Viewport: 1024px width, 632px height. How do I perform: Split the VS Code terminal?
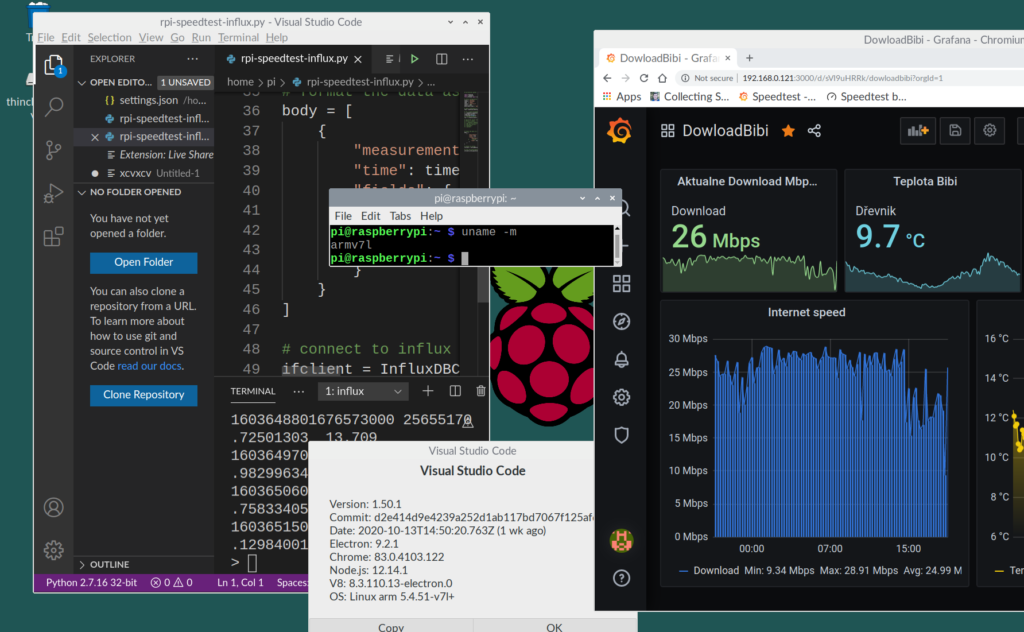pyautogui.click(x=455, y=391)
